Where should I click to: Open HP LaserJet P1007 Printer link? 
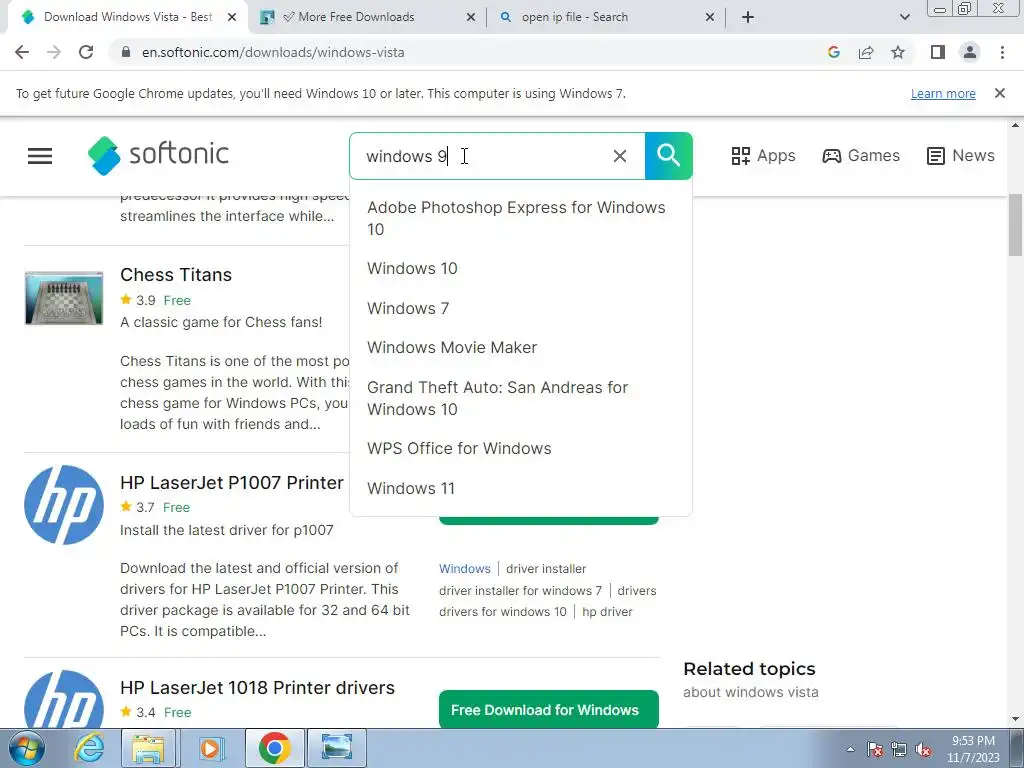(232, 483)
